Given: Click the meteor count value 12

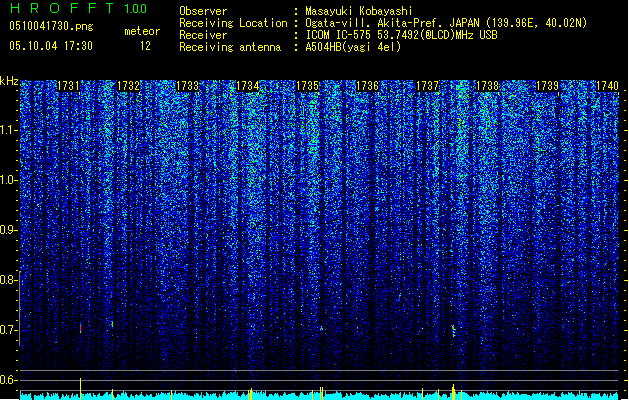Looking at the screenshot, I should [145, 46].
